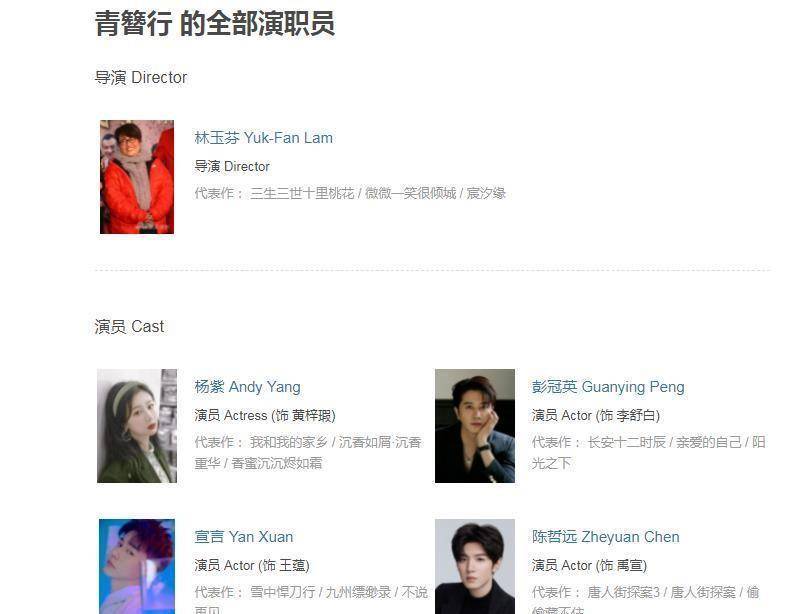Click the page title 青簪行 的全部演职员

pos(215,23)
